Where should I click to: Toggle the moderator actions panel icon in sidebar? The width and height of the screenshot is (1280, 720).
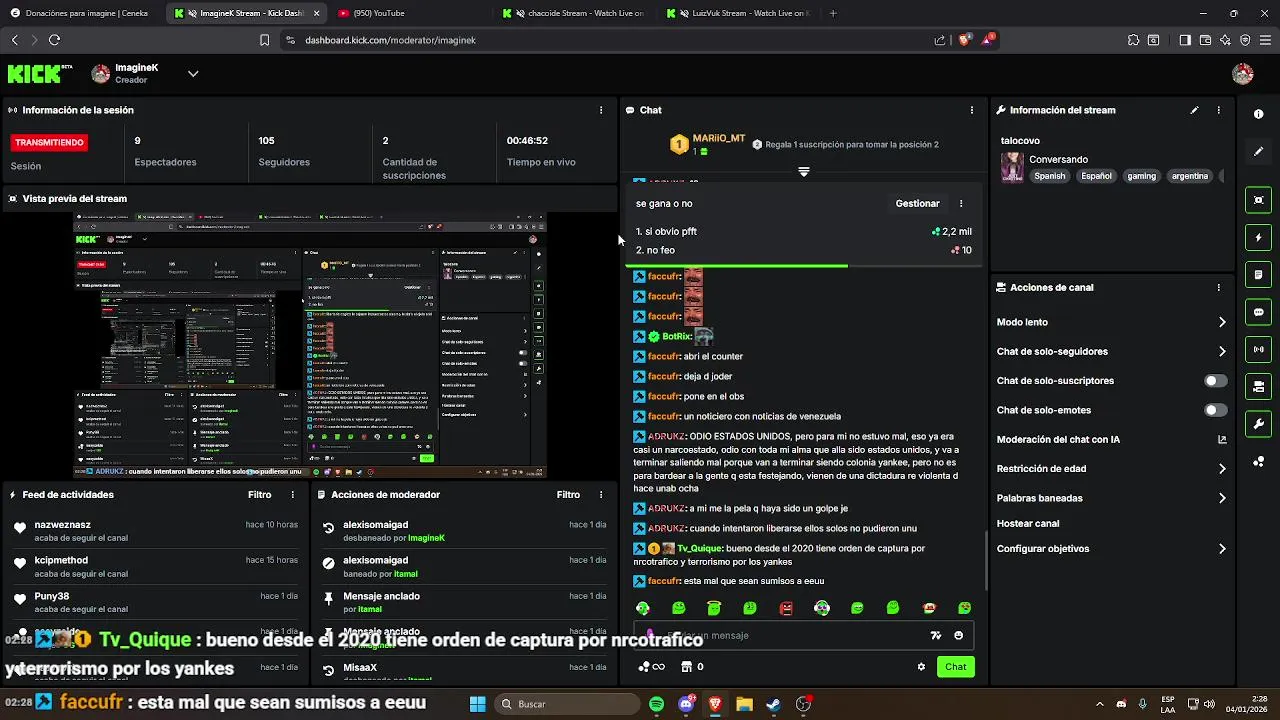(1259, 386)
